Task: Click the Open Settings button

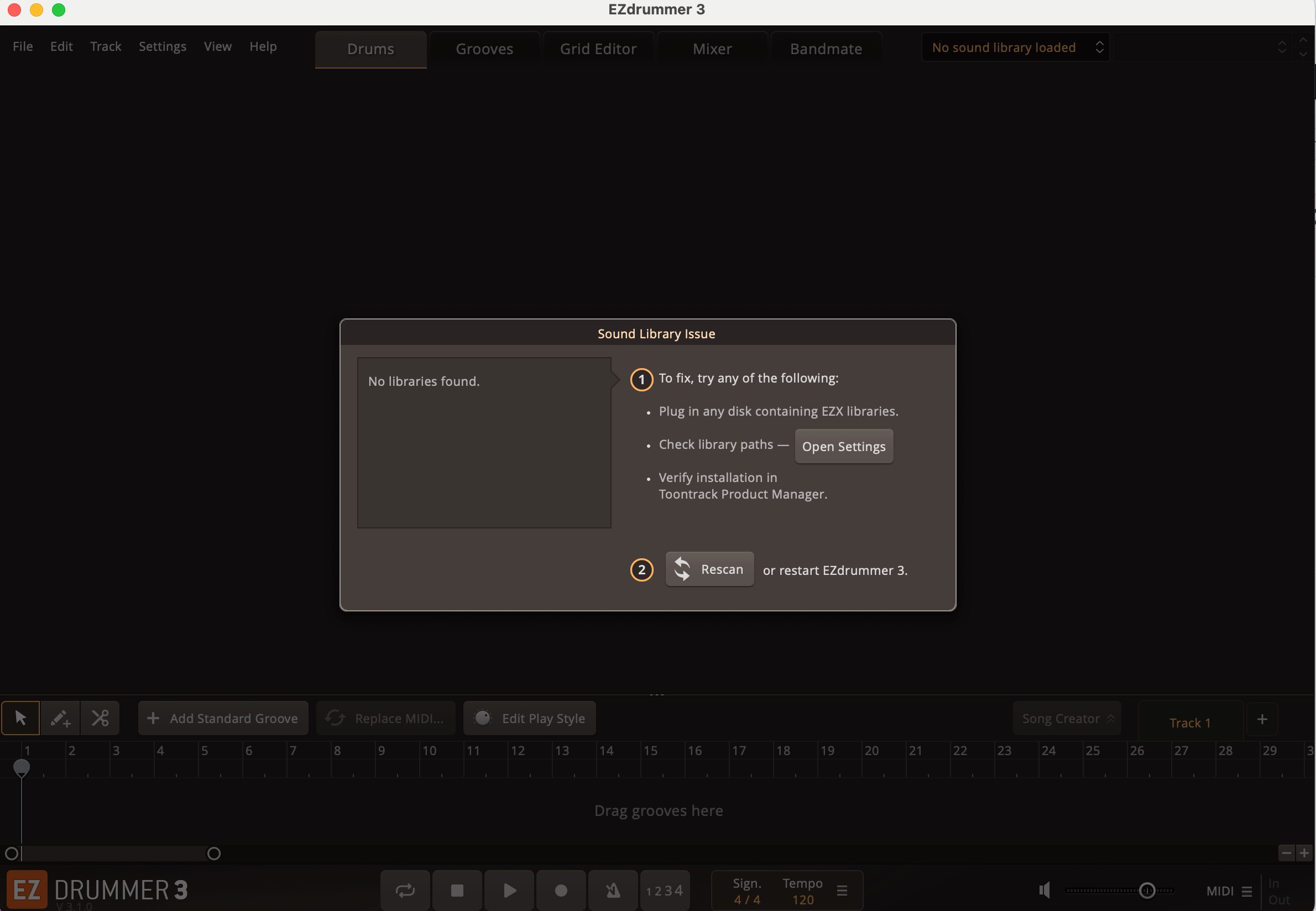Action: coord(844,446)
